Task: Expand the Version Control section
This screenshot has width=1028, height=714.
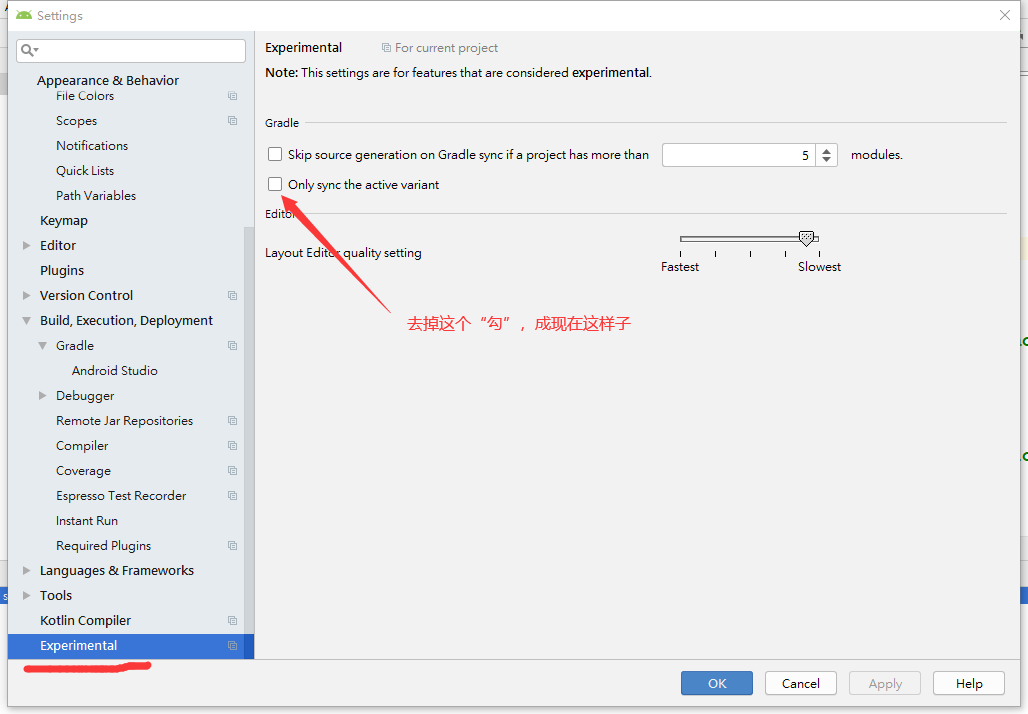Action: point(26,296)
